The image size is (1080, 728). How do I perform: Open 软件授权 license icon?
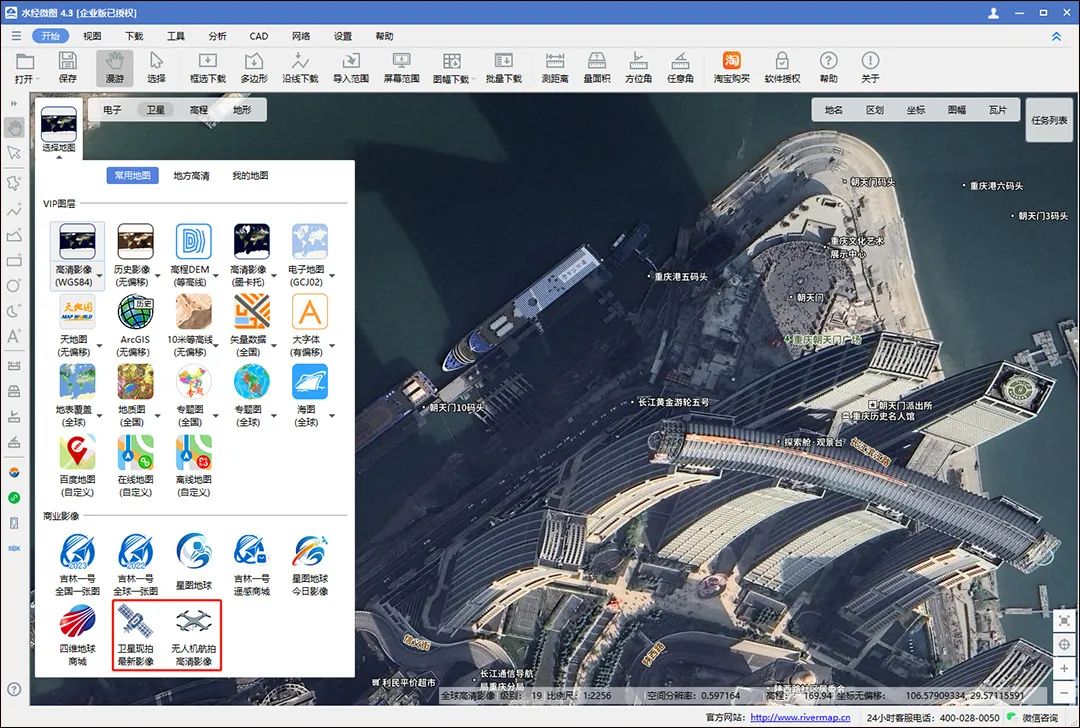point(782,67)
